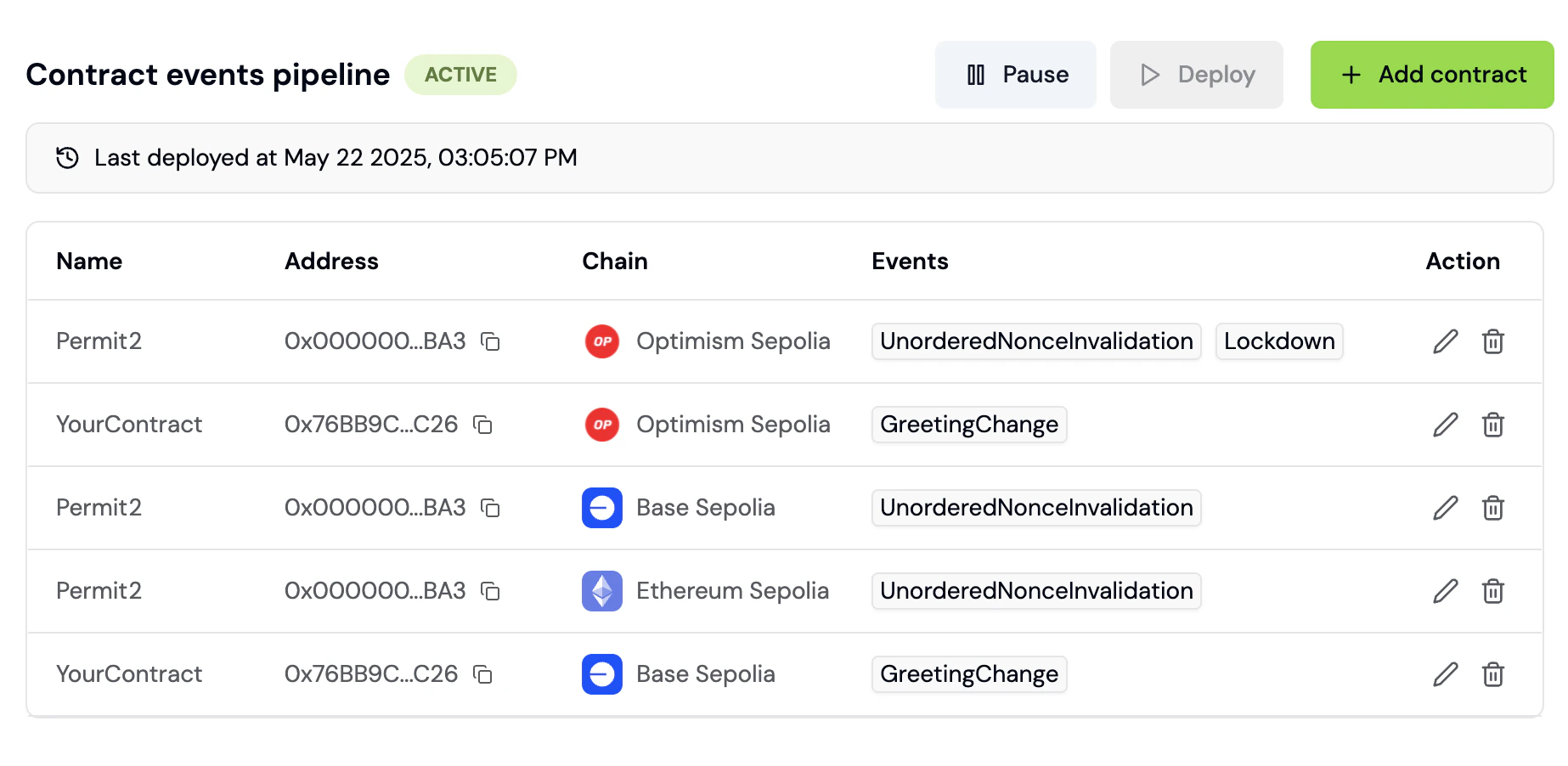Select UnorderedNonceInvalidation on Ethereum Sepolia row

[1035, 591]
